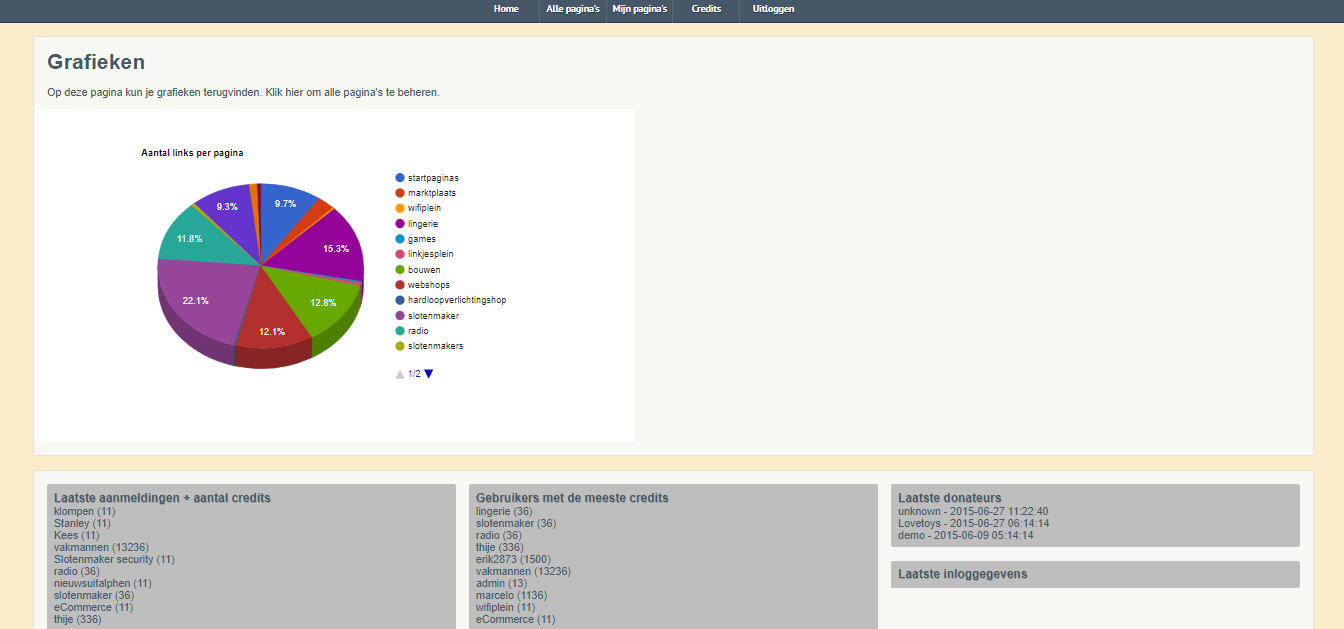Go to next legend page with down arrow
Viewport: 1344px width, 629px height.
pos(429,374)
